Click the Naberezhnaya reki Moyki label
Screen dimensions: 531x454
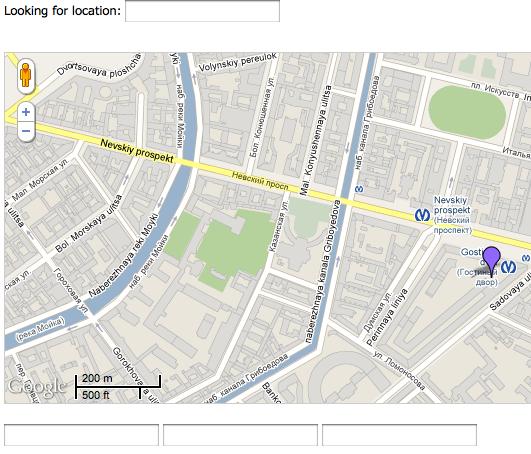[123, 255]
